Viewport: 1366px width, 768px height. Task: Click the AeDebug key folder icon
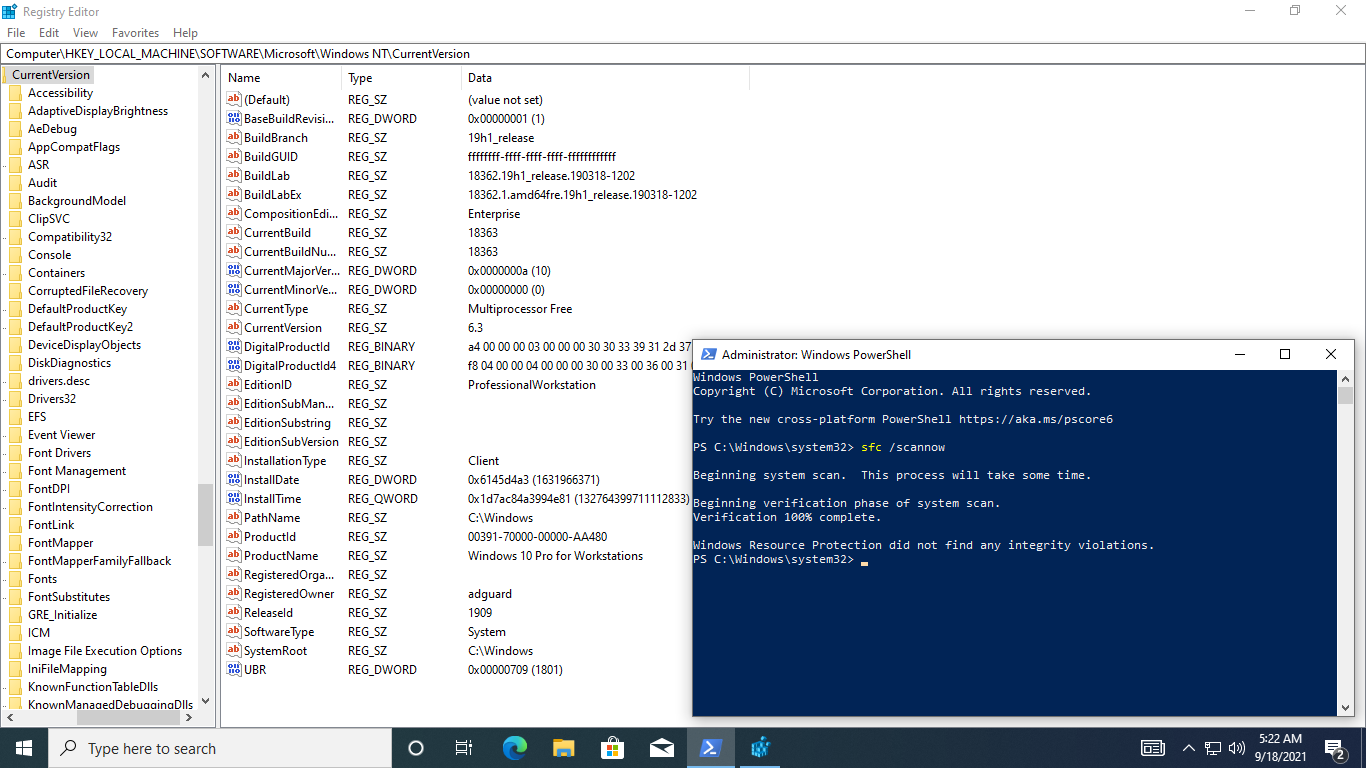click(x=15, y=129)
